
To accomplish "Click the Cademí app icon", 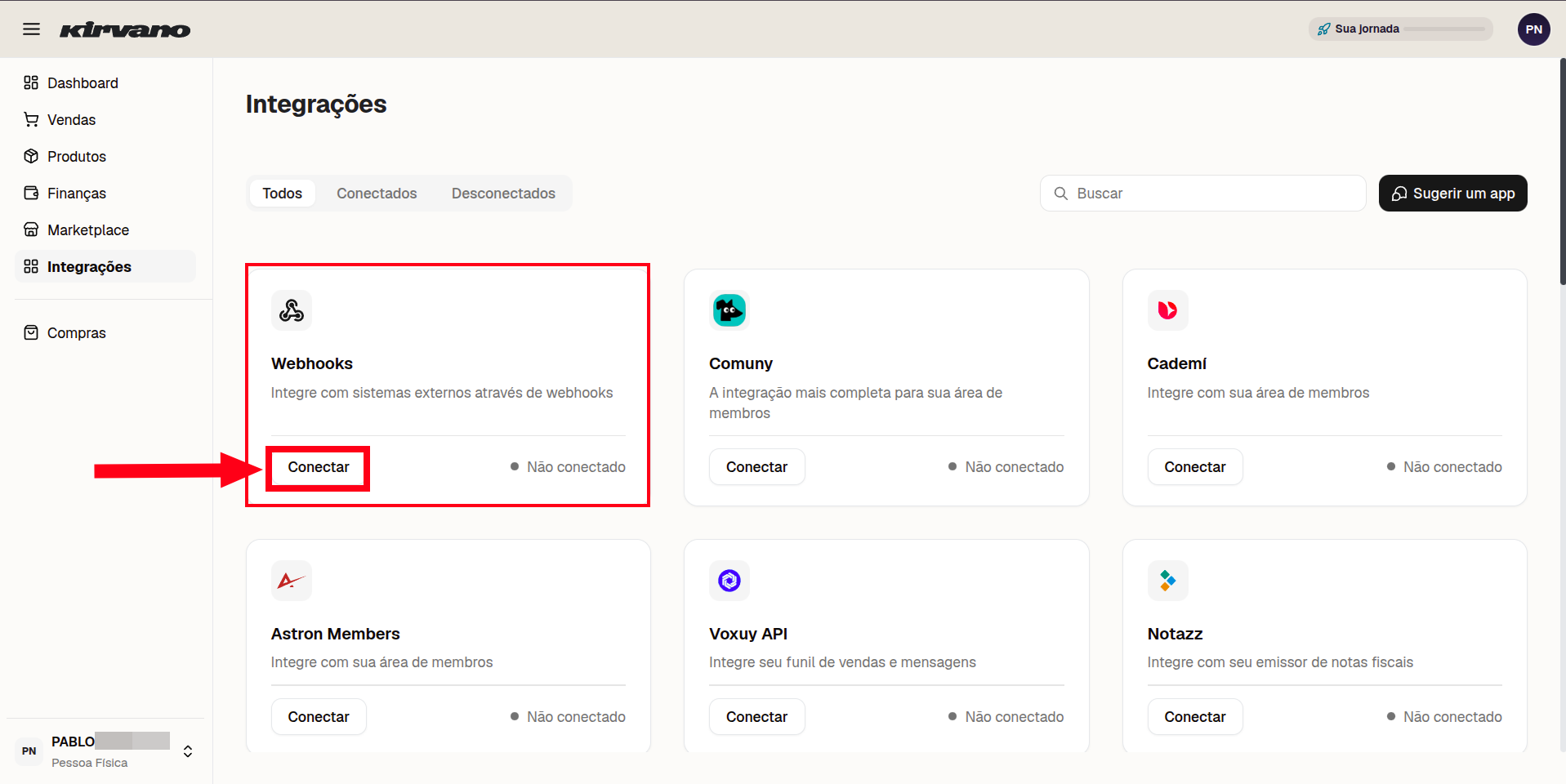I will [1167, 310].
